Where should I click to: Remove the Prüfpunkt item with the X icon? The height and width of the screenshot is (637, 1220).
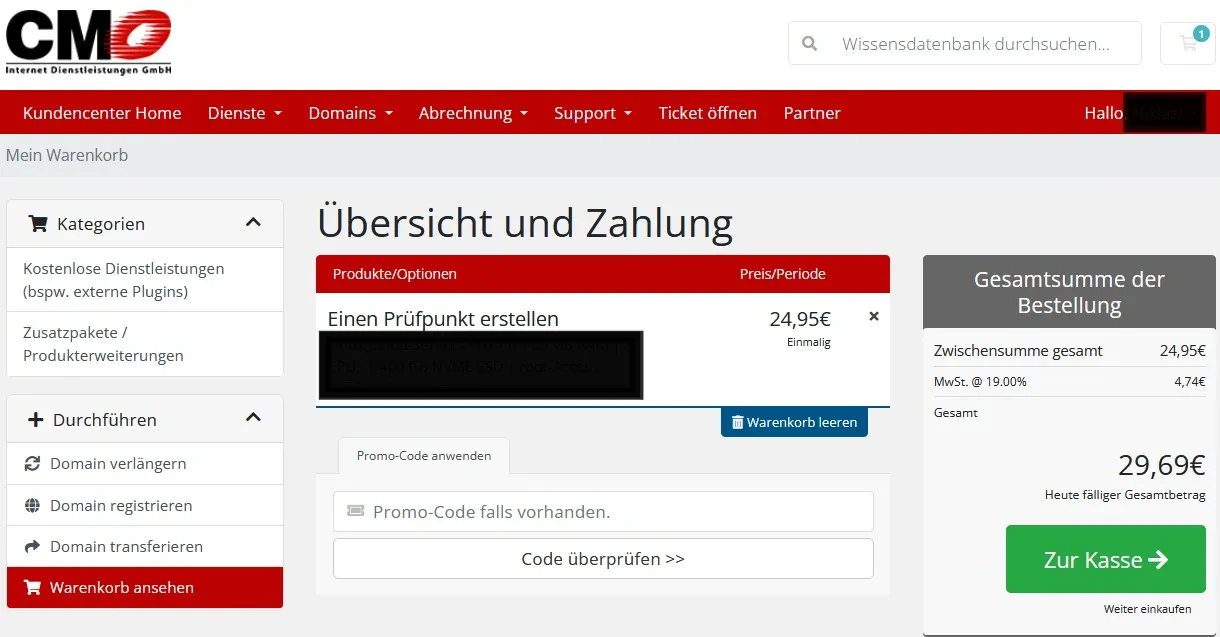(x=874, y=316)
